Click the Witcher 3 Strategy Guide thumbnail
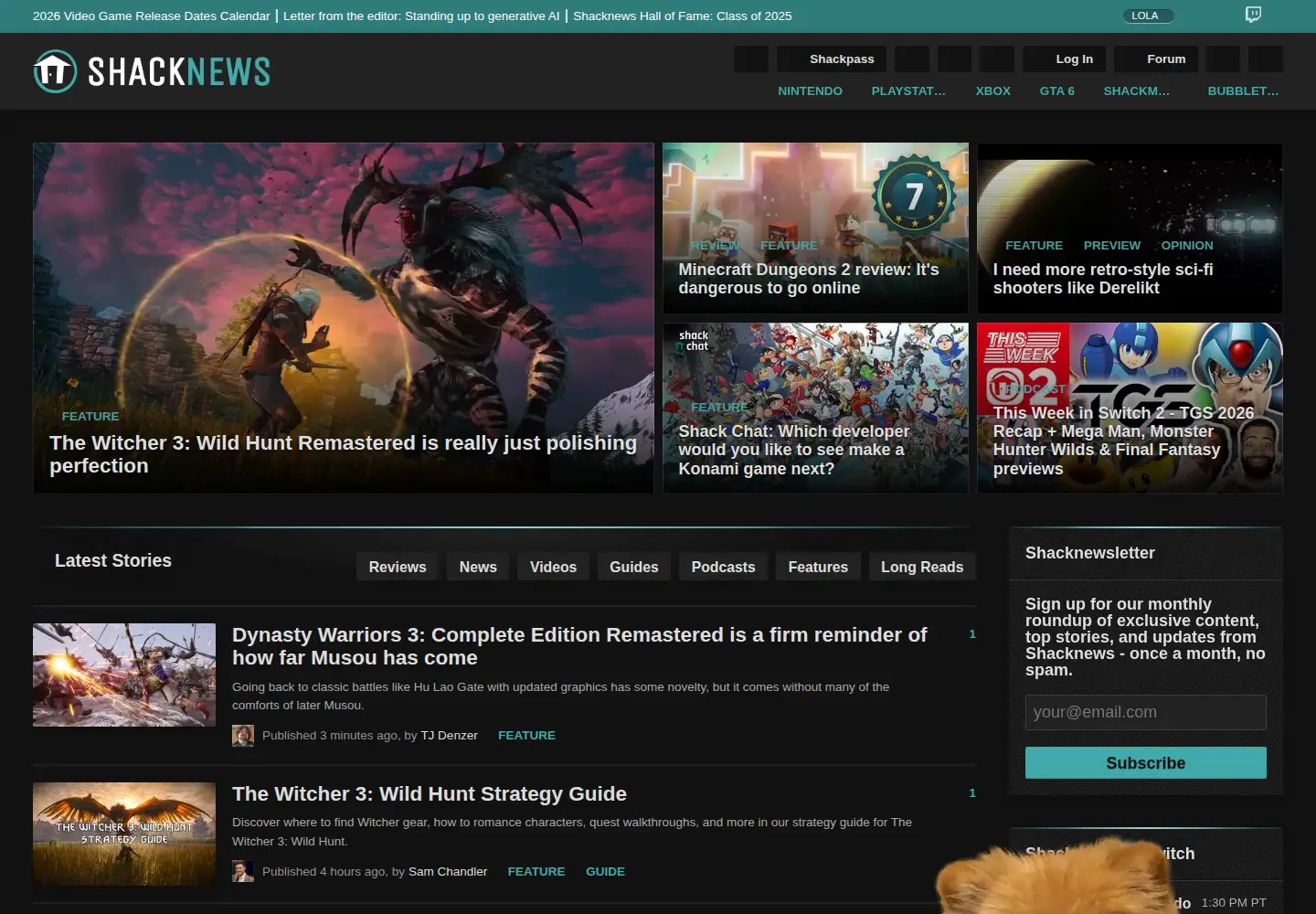1316x914 pixels. (124, 834)
